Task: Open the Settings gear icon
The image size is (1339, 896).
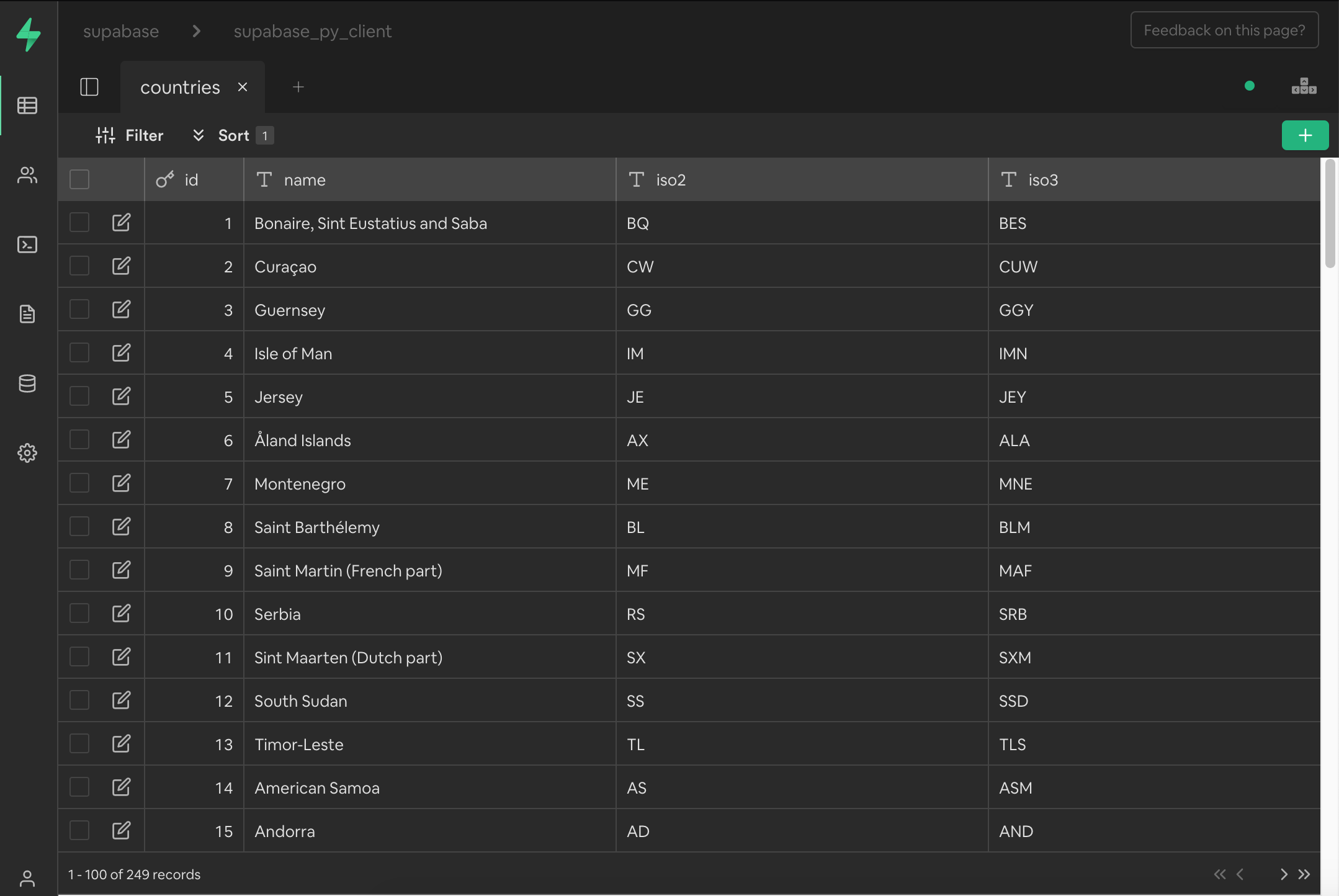Action: (27, 453)
